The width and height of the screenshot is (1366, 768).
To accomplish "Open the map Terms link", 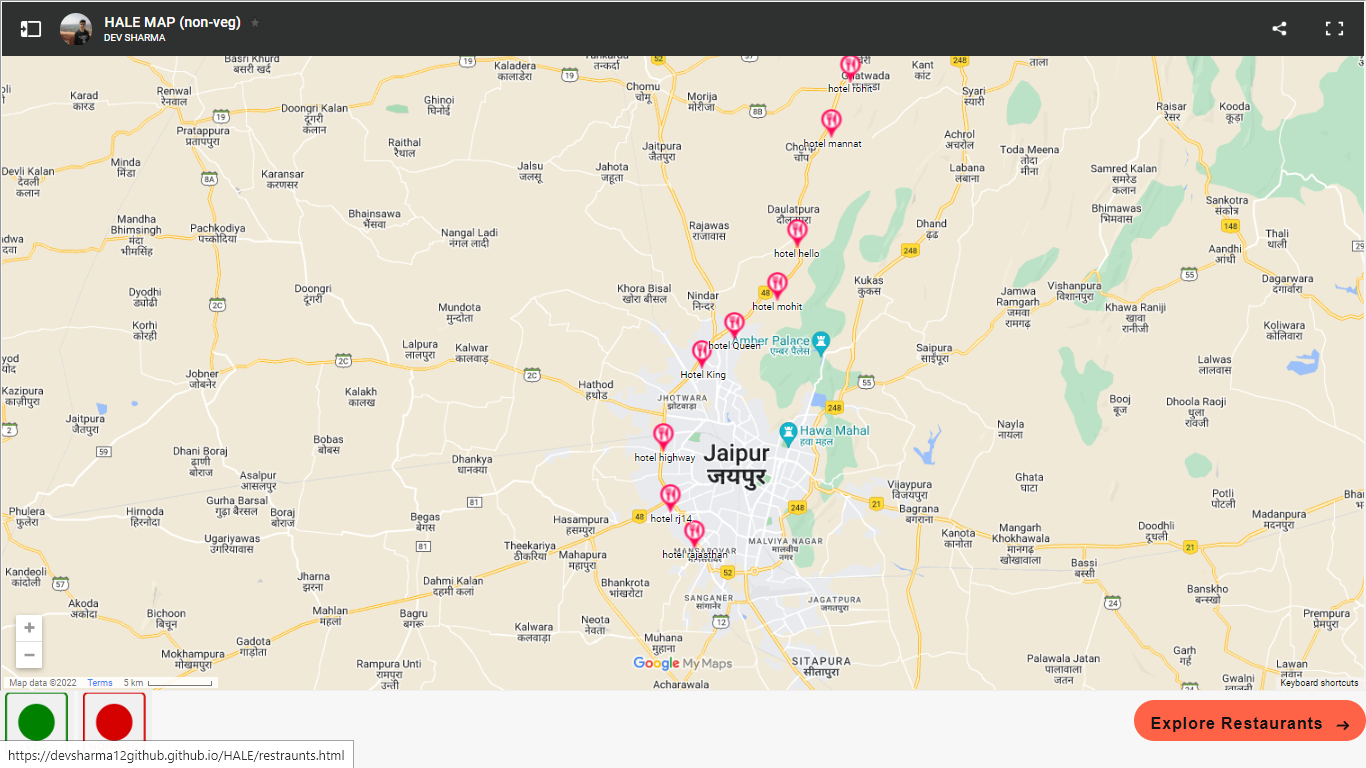I will (100, 683).
